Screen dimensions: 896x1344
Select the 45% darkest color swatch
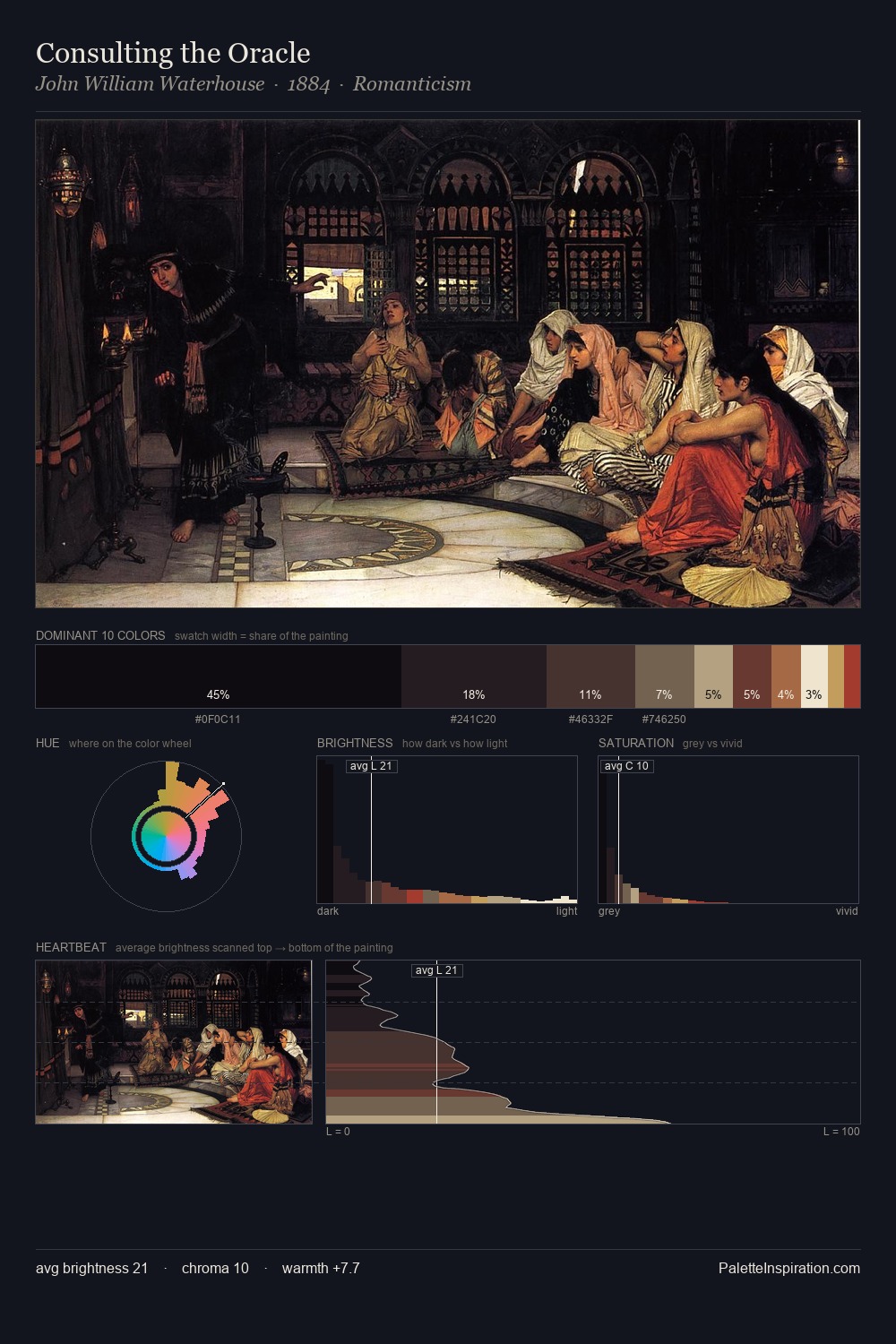click(x=219, y=676)
